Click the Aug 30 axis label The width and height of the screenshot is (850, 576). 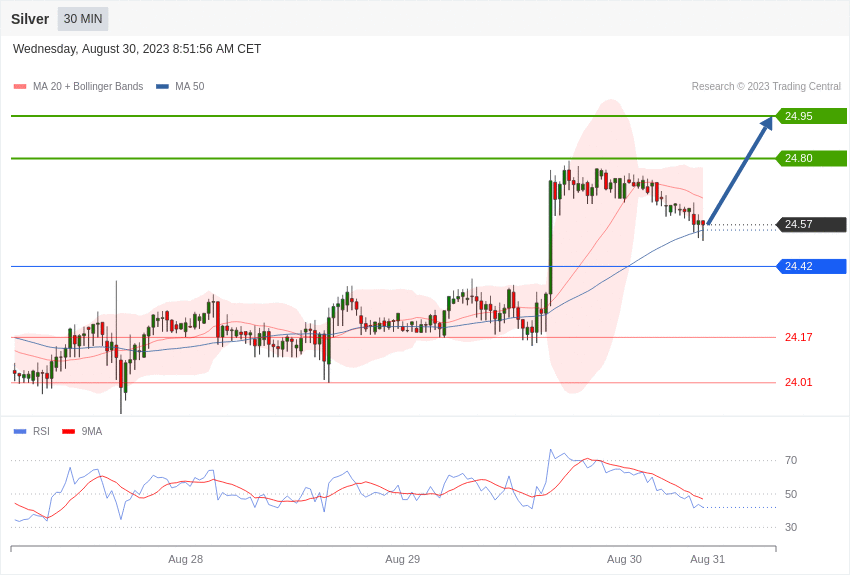pos(624,559)
